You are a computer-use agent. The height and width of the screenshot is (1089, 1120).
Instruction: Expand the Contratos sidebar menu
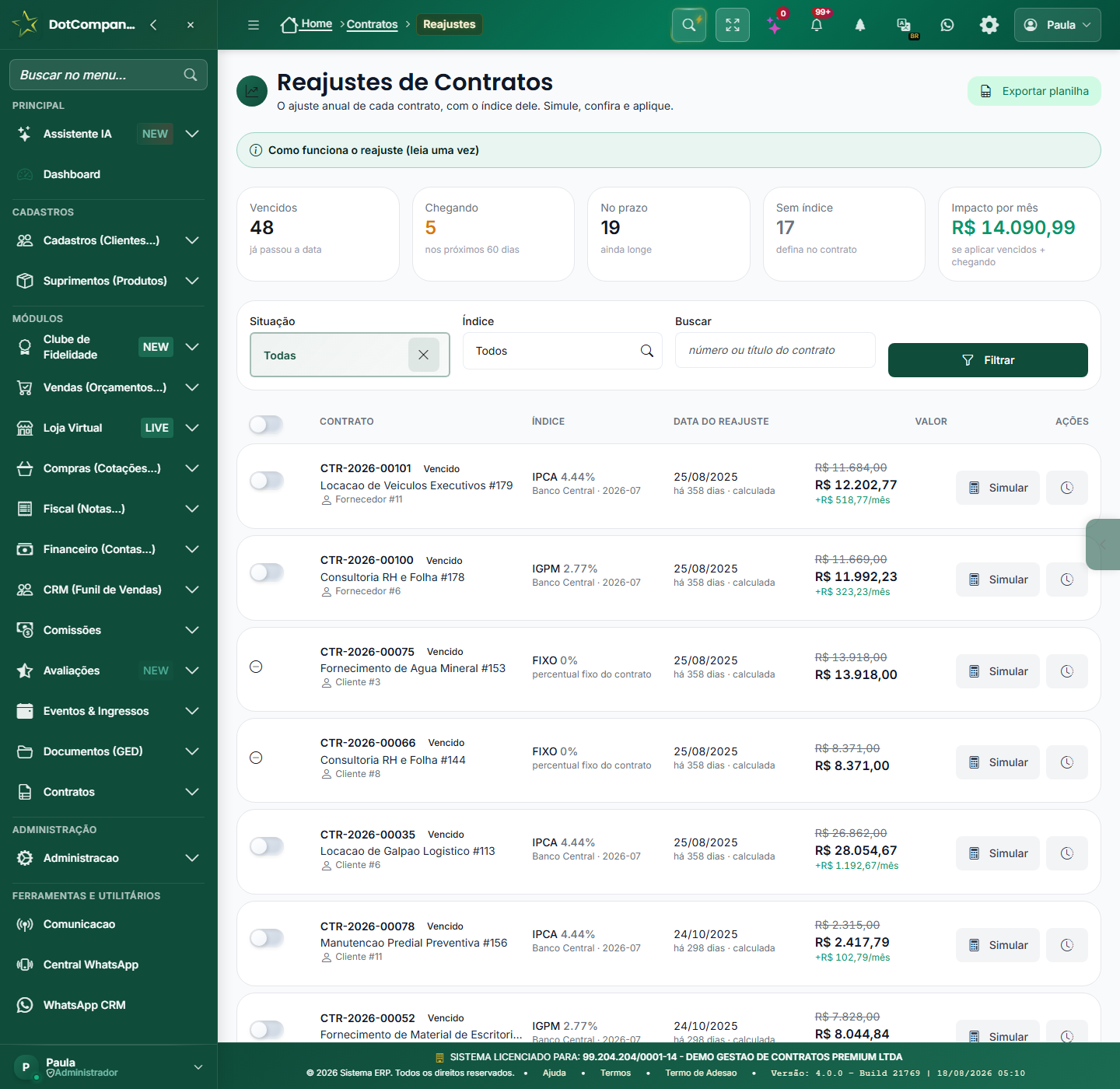(109, 792)
